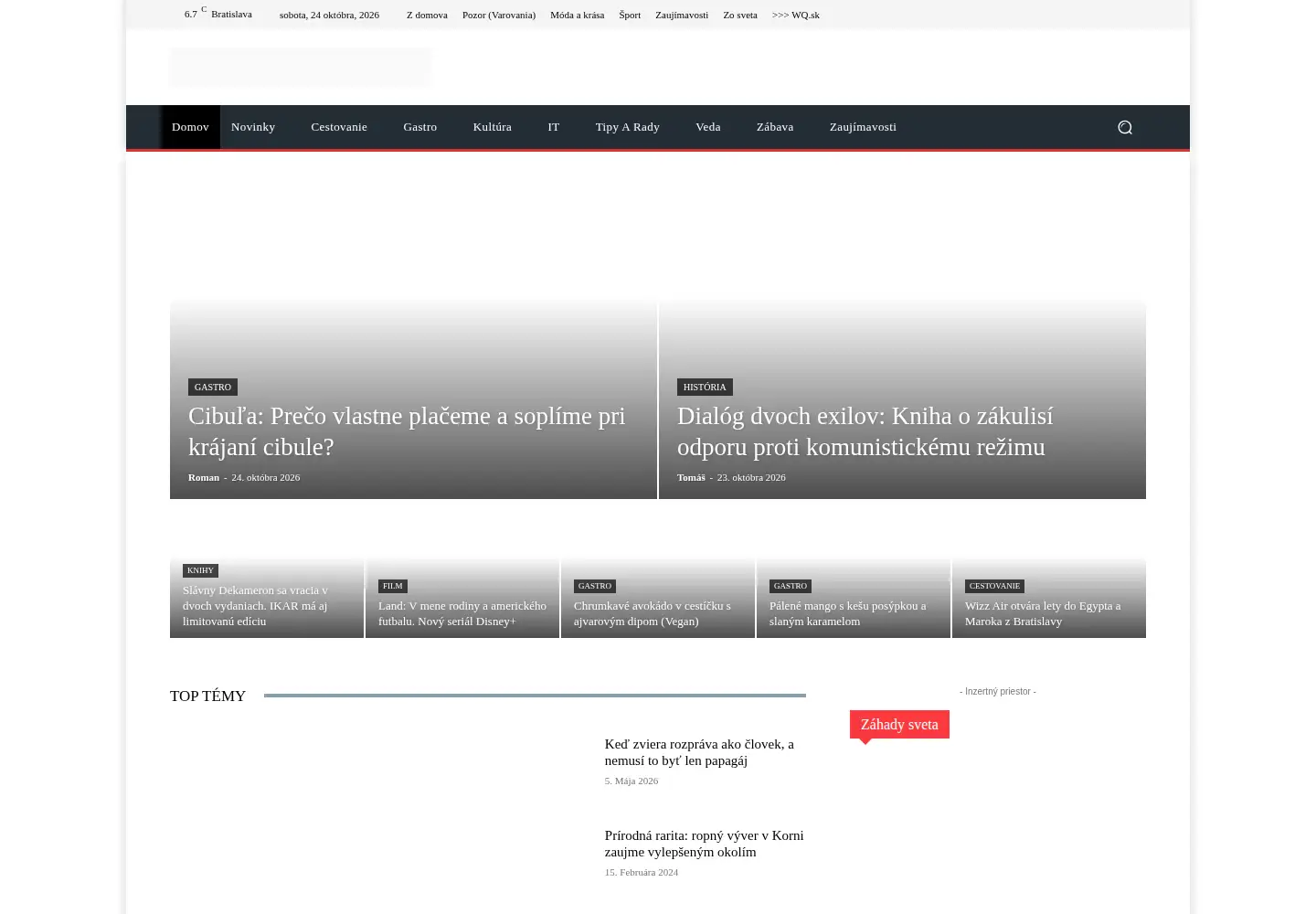The height and width of the screenshot is (914, 1316).
Task: Open the Šport top bar link
Action: tap(630, 15)
